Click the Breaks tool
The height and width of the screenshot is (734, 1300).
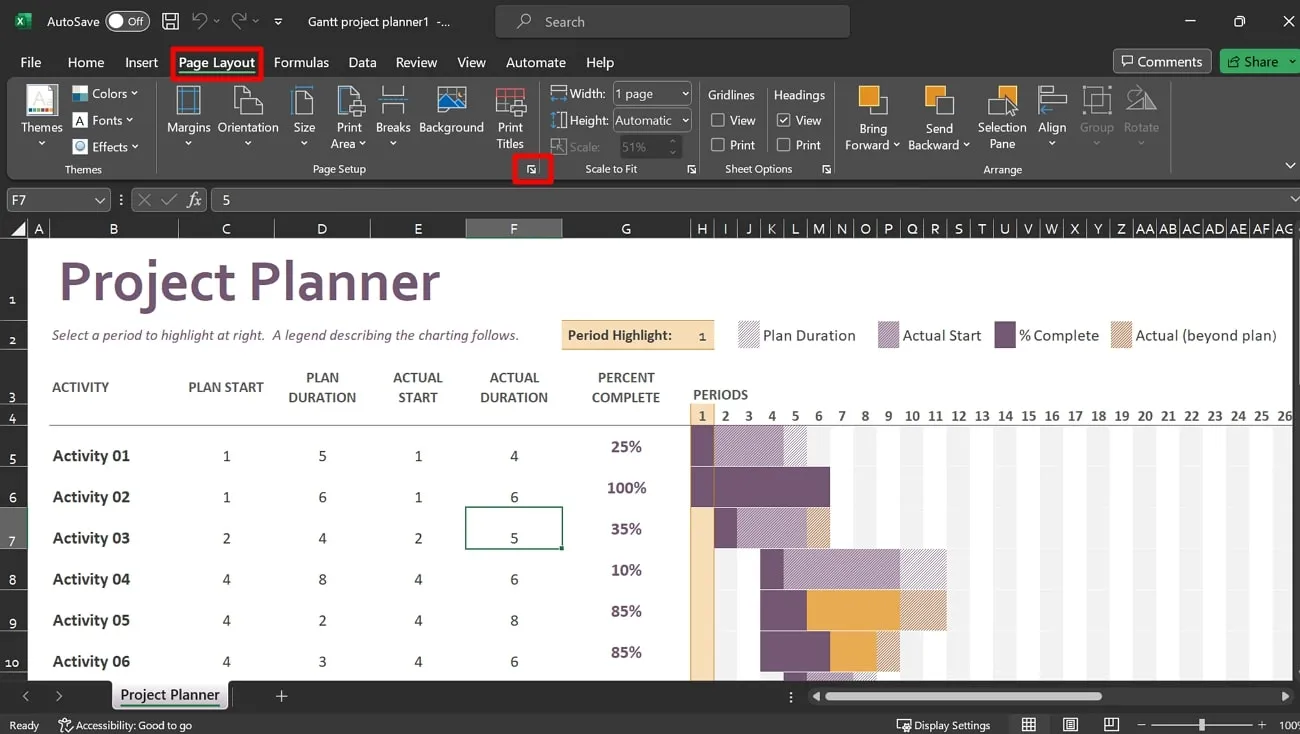tap(392, 115)
